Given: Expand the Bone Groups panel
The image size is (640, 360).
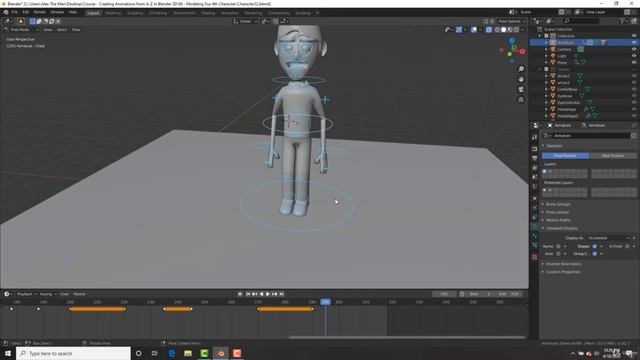Looking at the screenshot, I should point(558,204).
